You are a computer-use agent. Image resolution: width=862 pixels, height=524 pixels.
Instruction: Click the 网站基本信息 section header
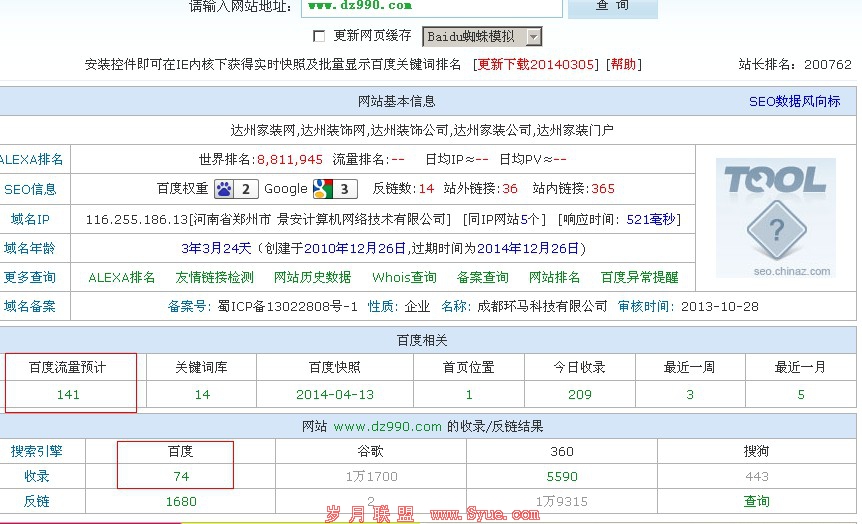pos(396,102)
